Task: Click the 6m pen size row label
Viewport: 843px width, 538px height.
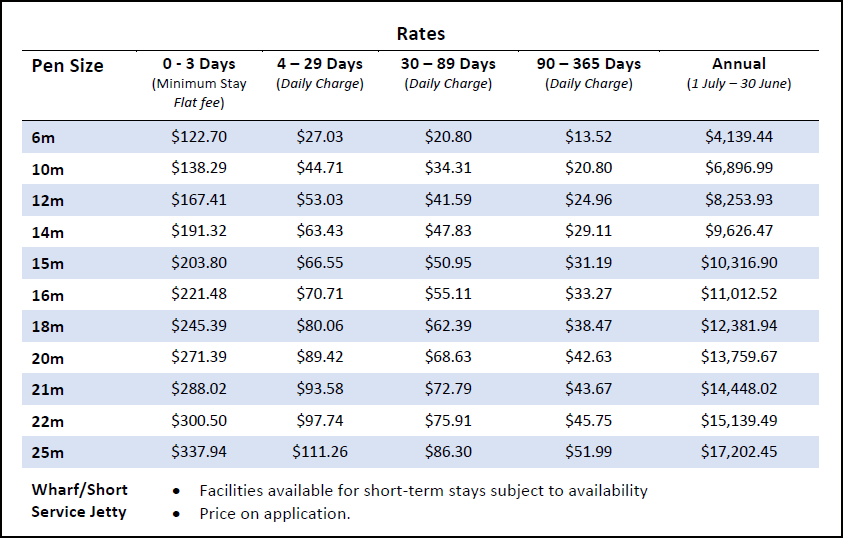Action: coord(42,138)
